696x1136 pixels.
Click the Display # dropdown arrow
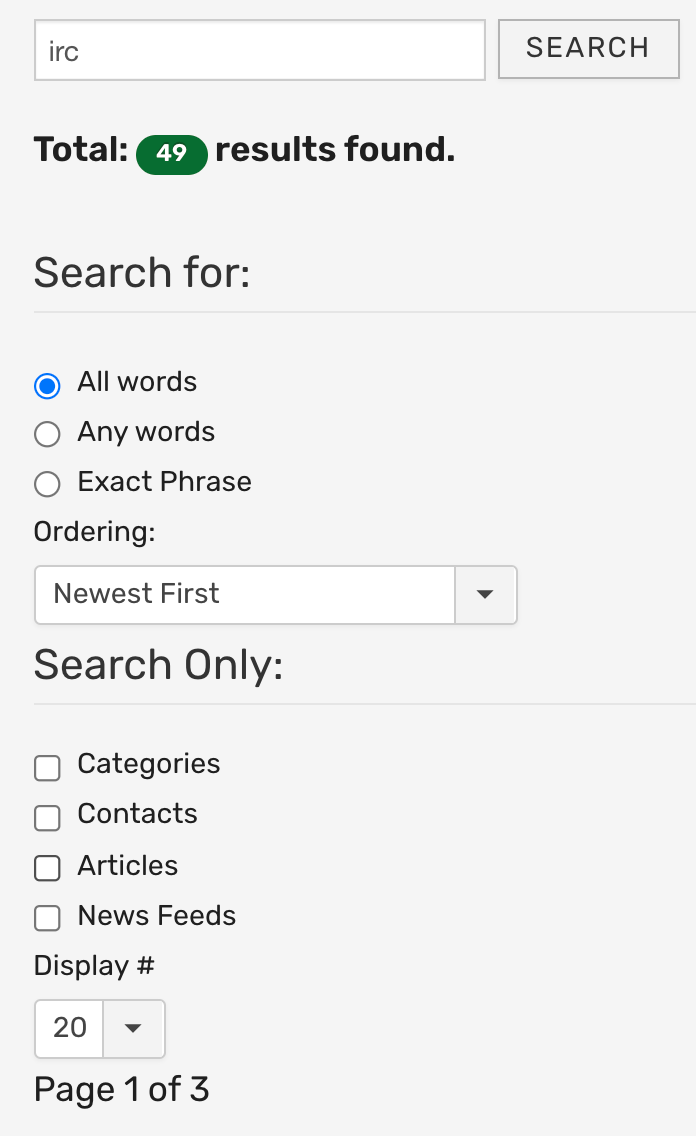(133, 1028)
